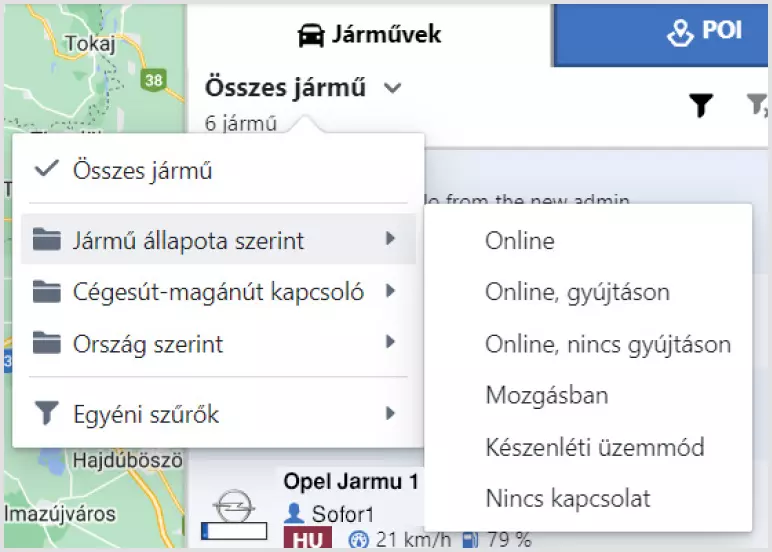Click the speedometer icon by 21 km/h
772x552 pixels.
358,539
